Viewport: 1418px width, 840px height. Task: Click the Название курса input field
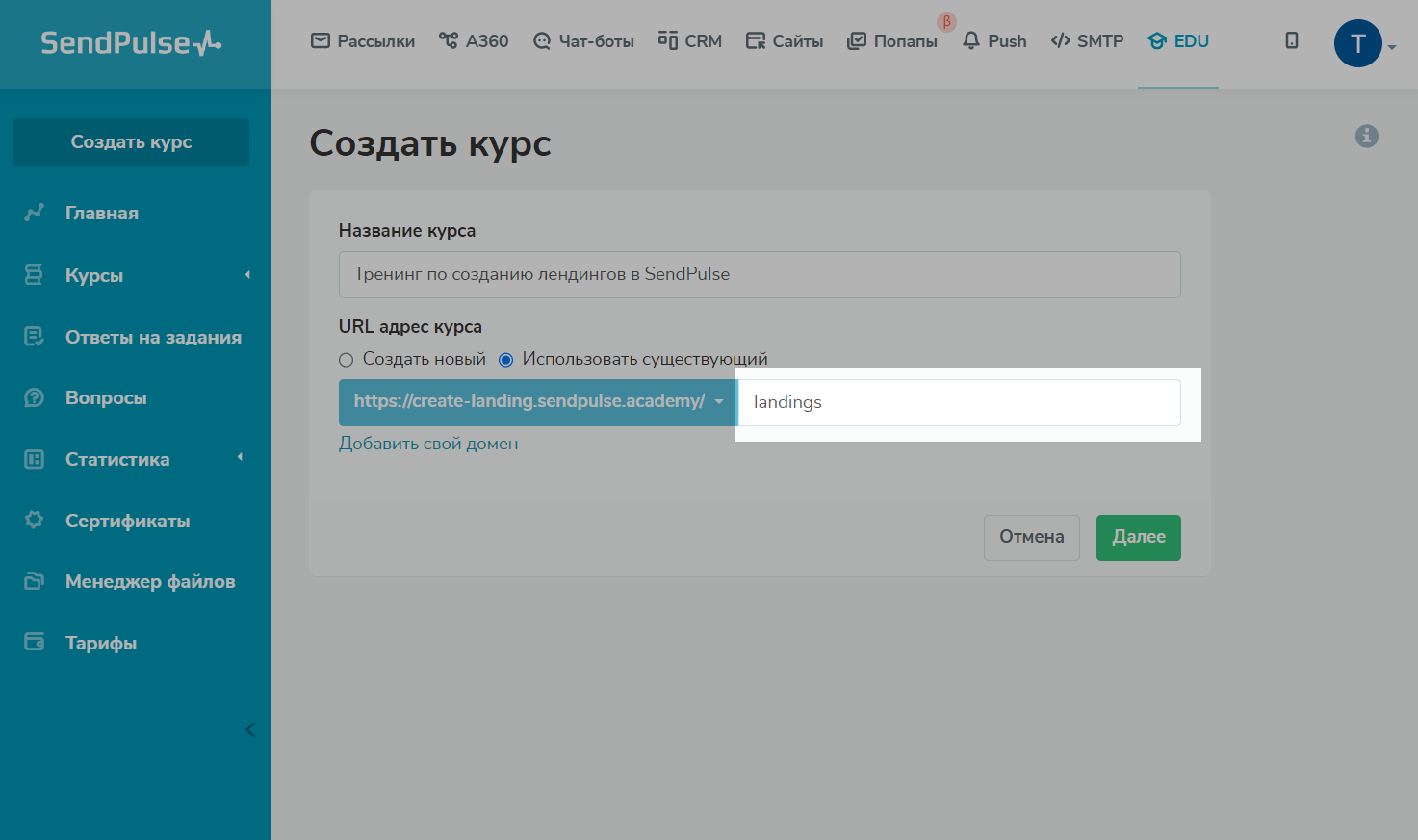point(759,274)
